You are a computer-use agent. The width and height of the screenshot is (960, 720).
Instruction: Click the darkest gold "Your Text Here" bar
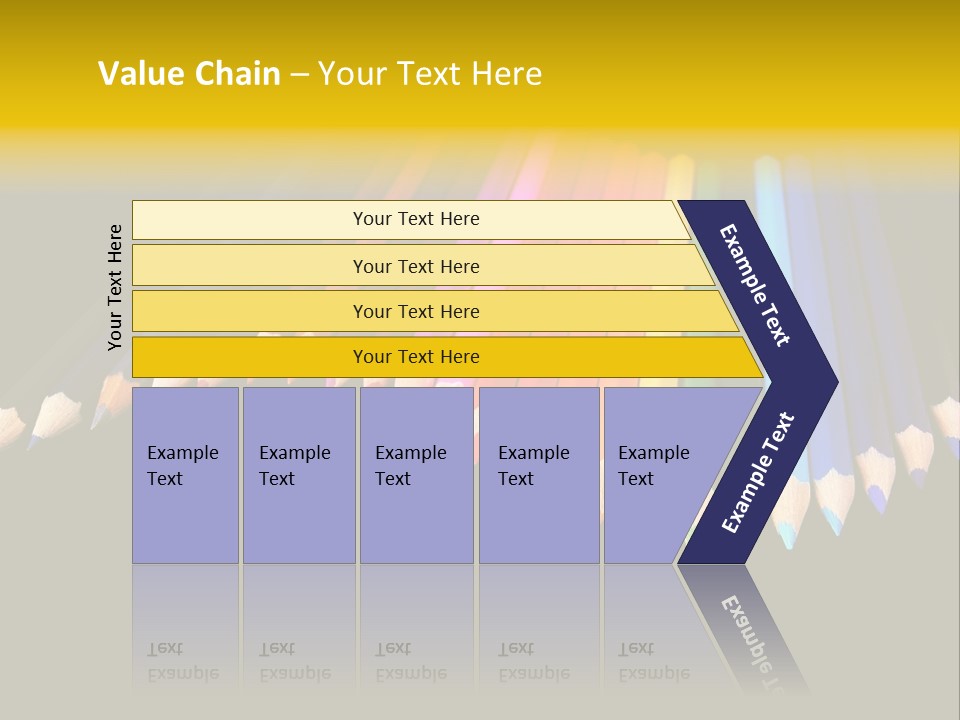tap(416, 357)
